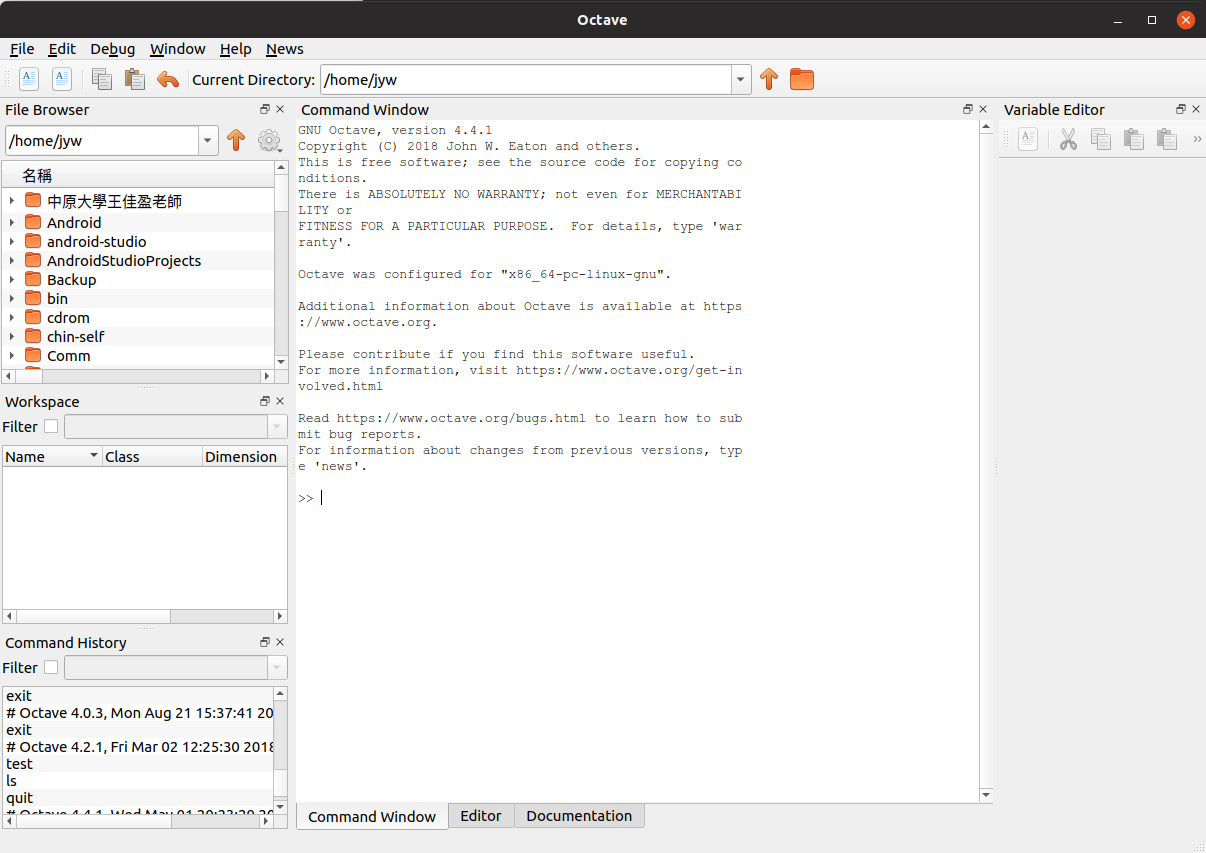Click the Paste icon in main toolbar
Viewport: 1206px width, 853px height.
[x=134, y=79]
